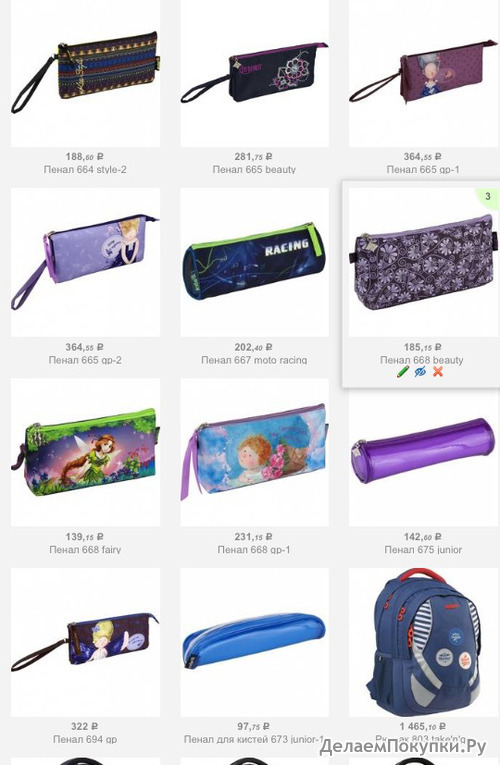Click the 185,15 ₽ price label
This screenshot has width=500, height=765.
tap(422, 347)
